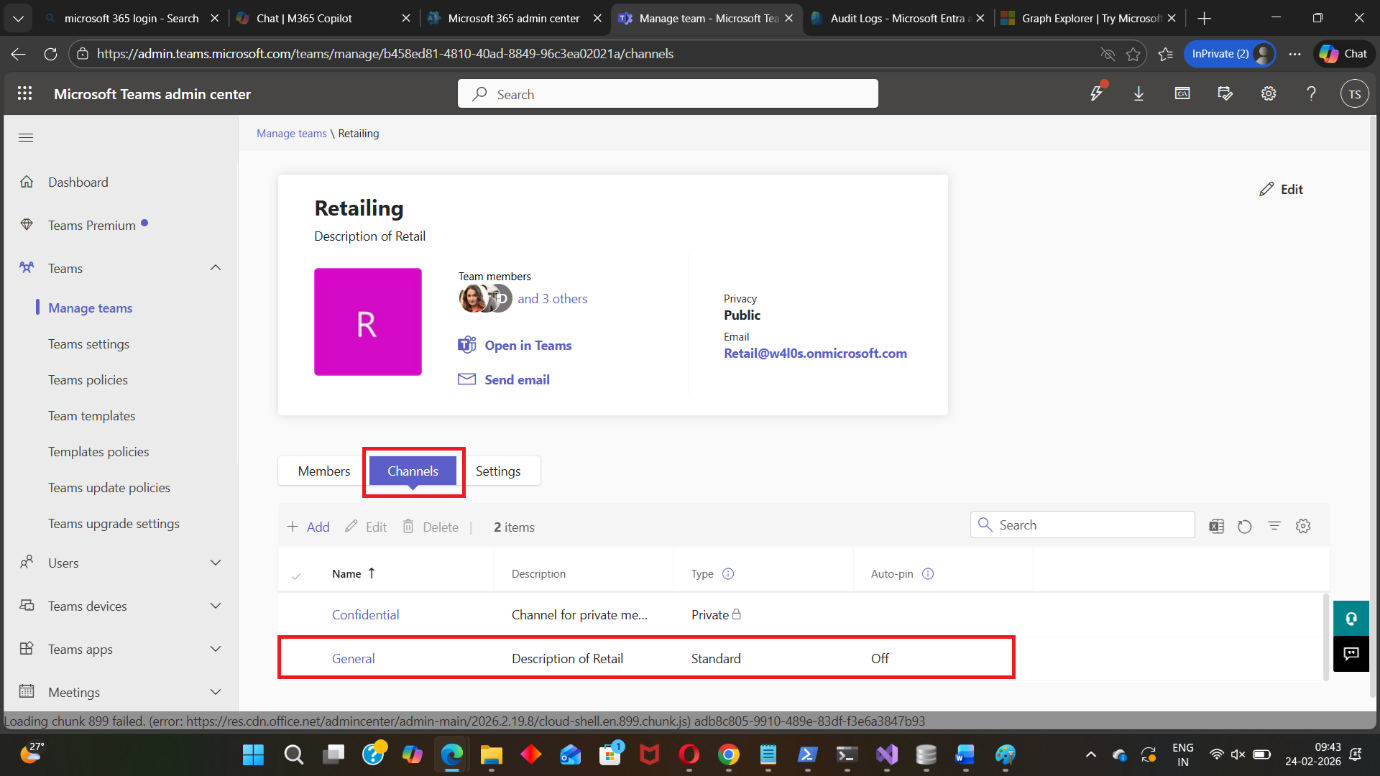Open Cloud Shell from the header
This screenshot has height=776, width=1380.
(x=1182, y=94)
